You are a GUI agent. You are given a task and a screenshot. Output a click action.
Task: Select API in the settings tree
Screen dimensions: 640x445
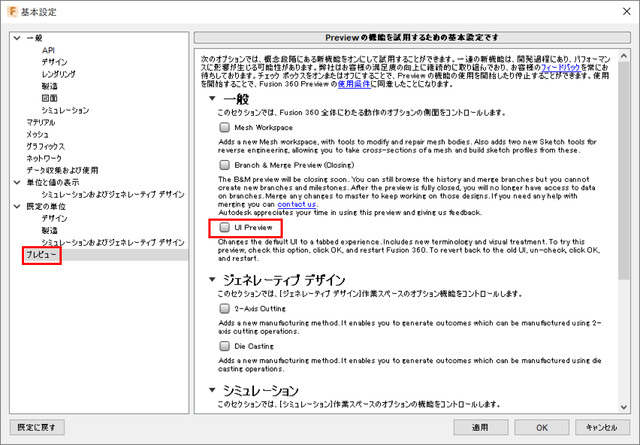[x=48, y=50]
